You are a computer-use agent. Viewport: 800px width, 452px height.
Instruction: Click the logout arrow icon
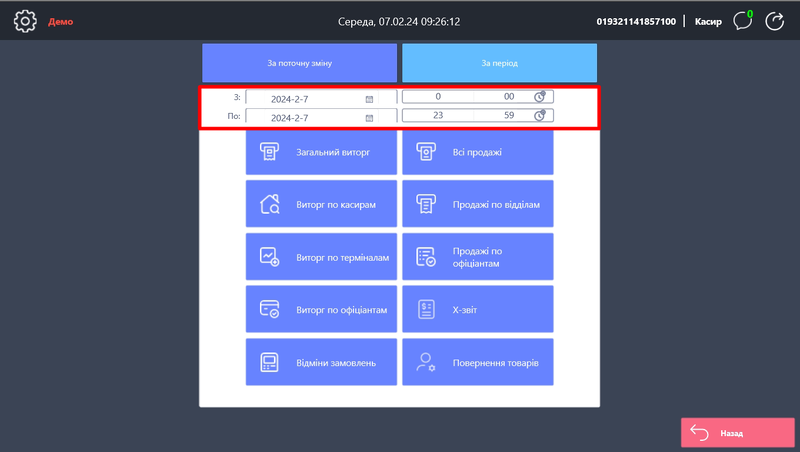point(775,21)
